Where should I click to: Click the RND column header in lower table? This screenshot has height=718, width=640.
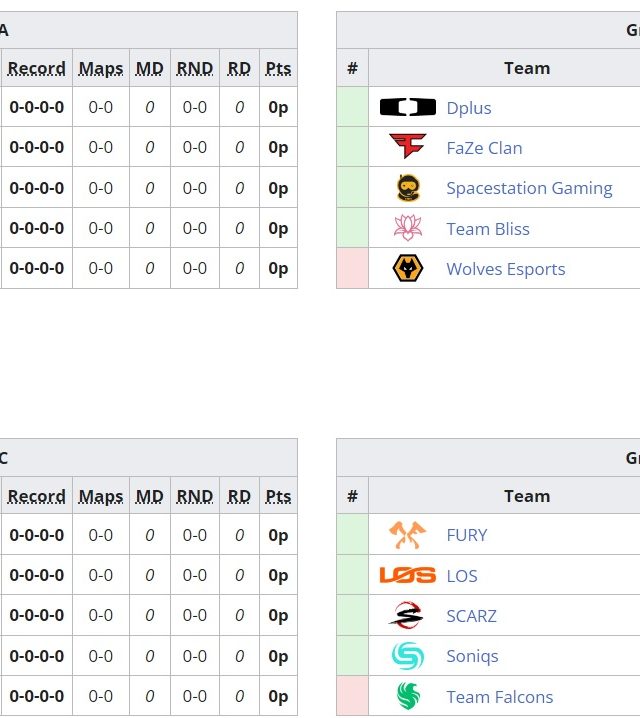(195, 496)
